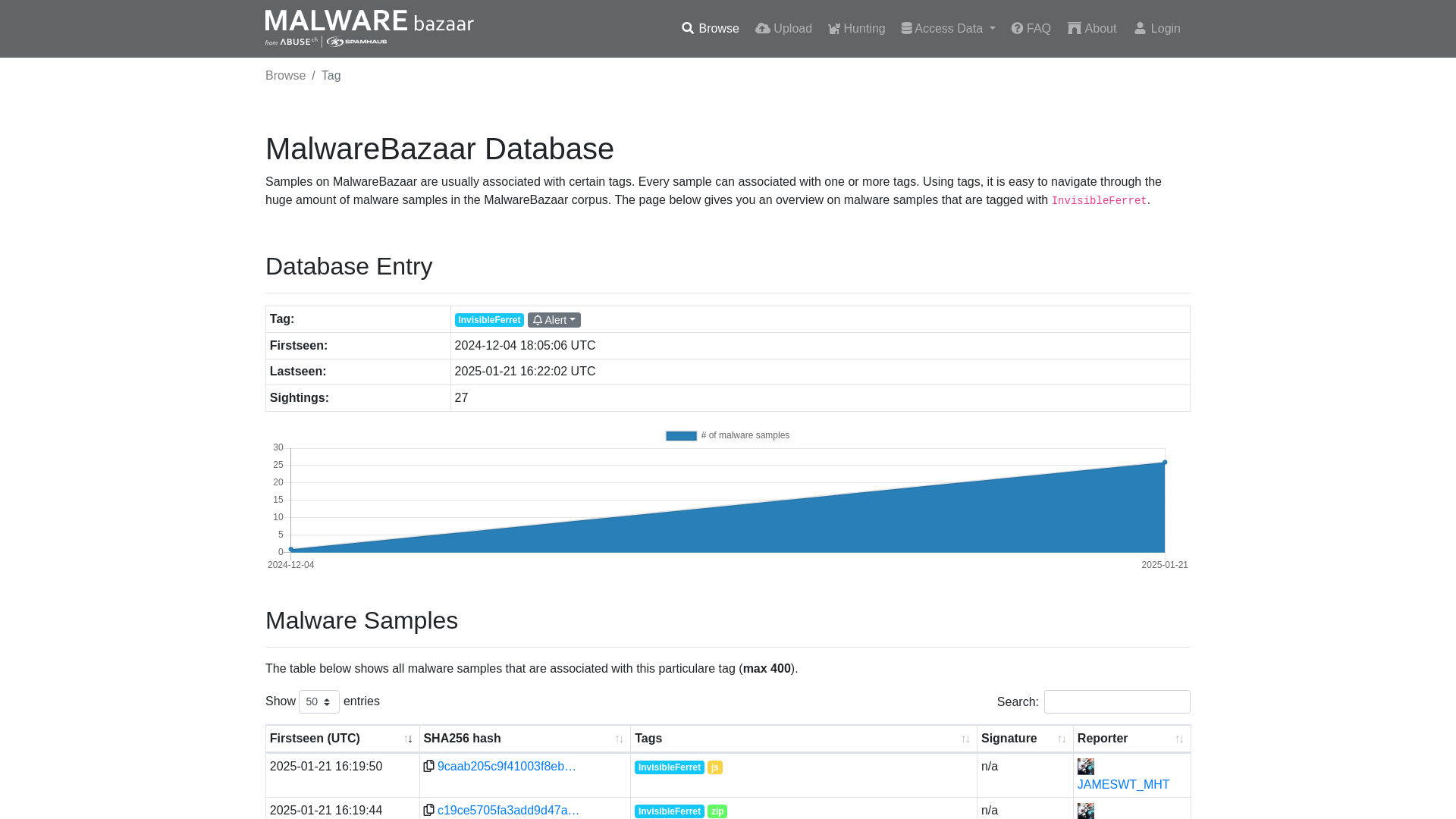This screenshot has width=1456, height=819.
Task: Click the Hunting navigation icon
Action: click(834, 28)
